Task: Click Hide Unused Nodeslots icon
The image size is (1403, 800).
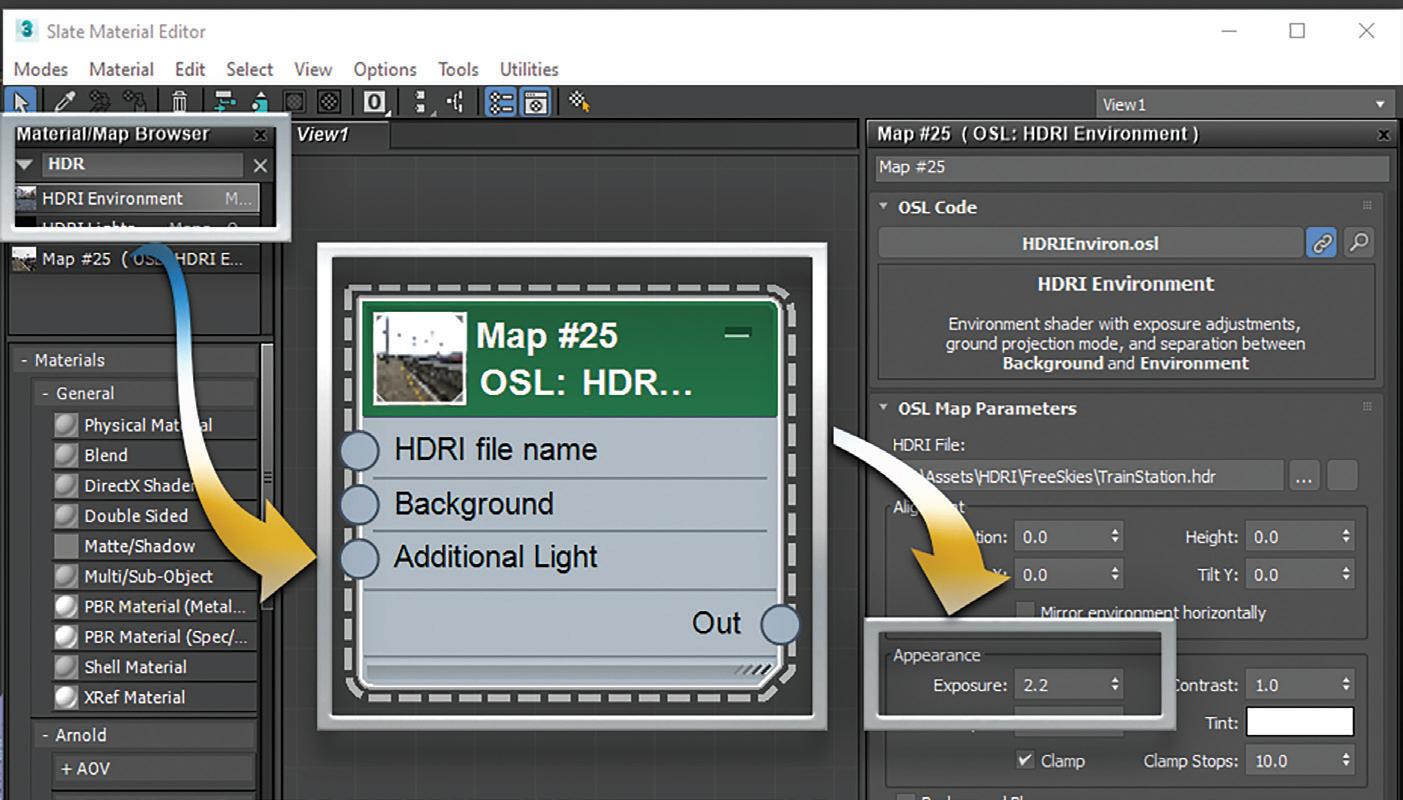Action: (x=259, y=102)
